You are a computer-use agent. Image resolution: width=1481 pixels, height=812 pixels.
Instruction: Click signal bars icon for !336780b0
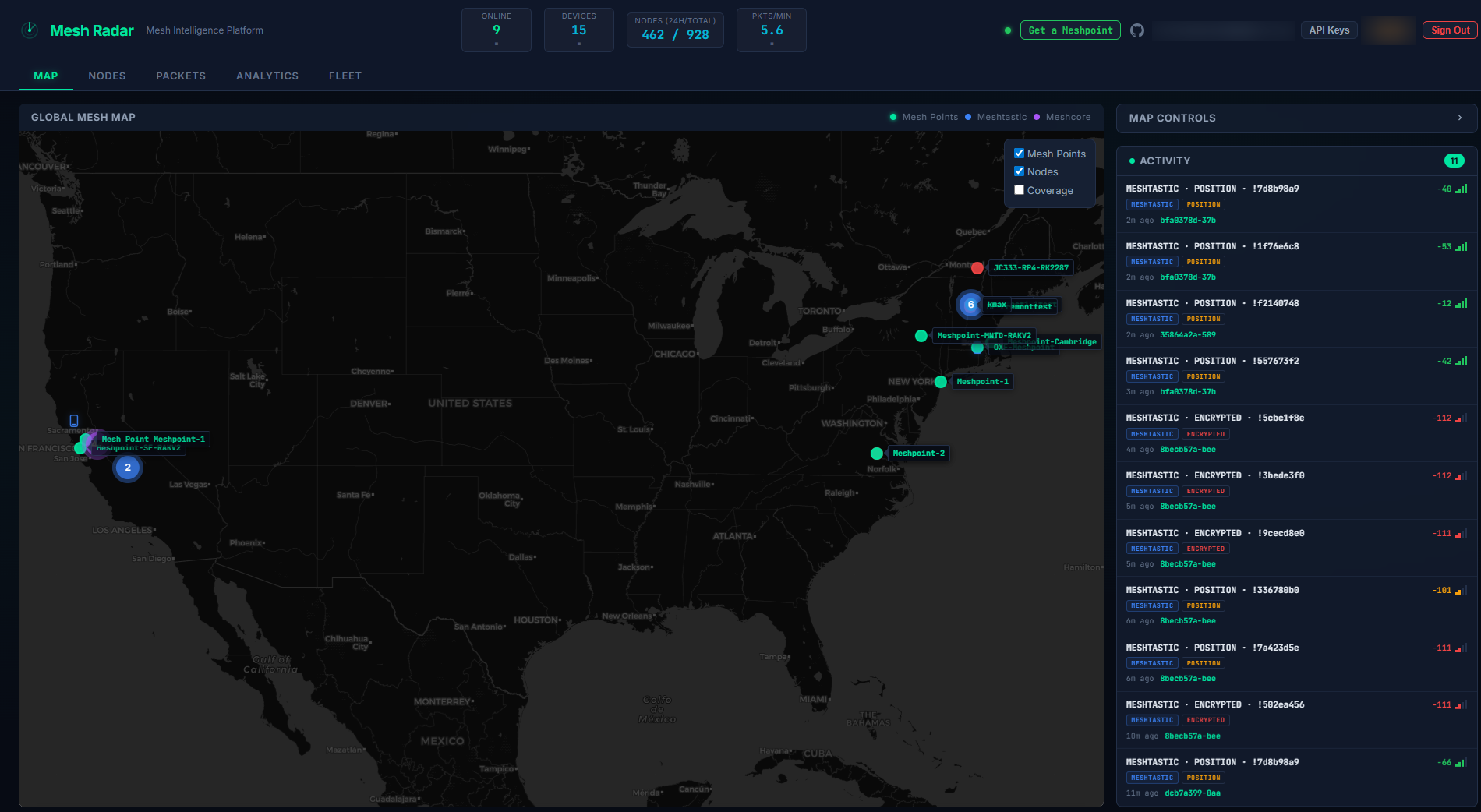pos(1462,590)
